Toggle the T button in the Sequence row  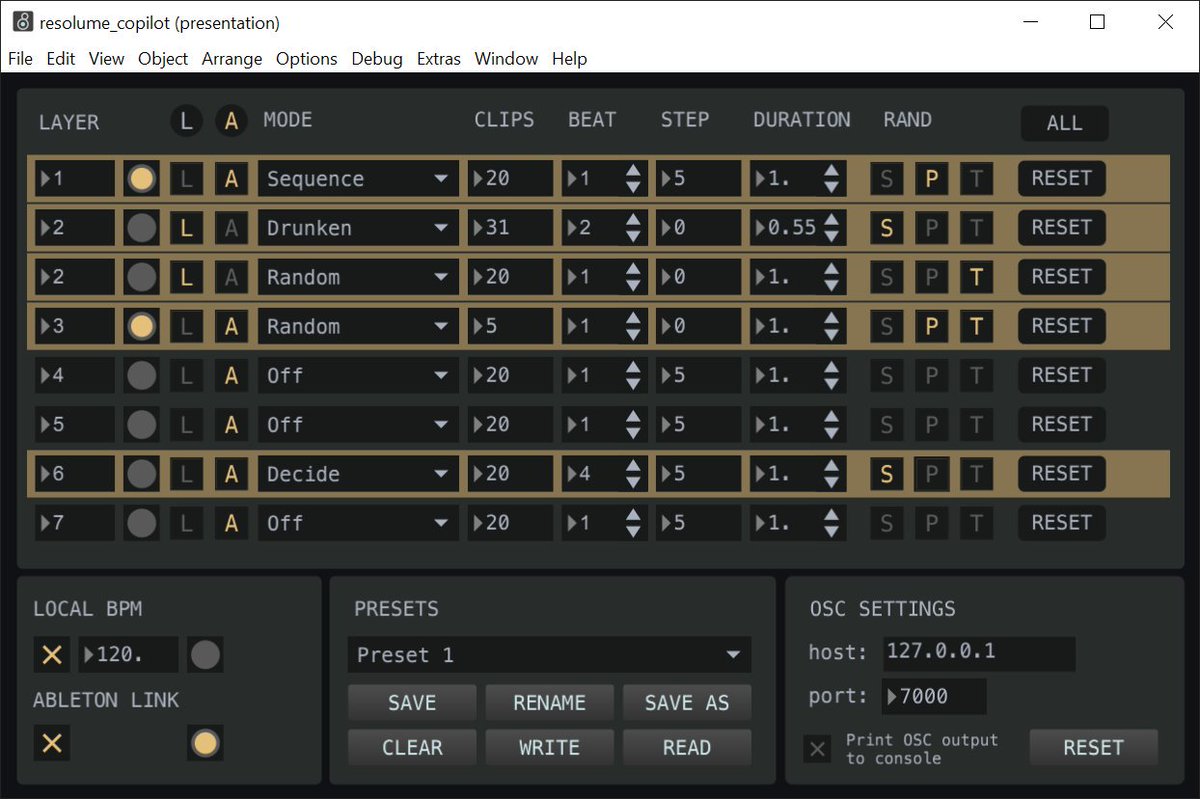pos(977,179)
